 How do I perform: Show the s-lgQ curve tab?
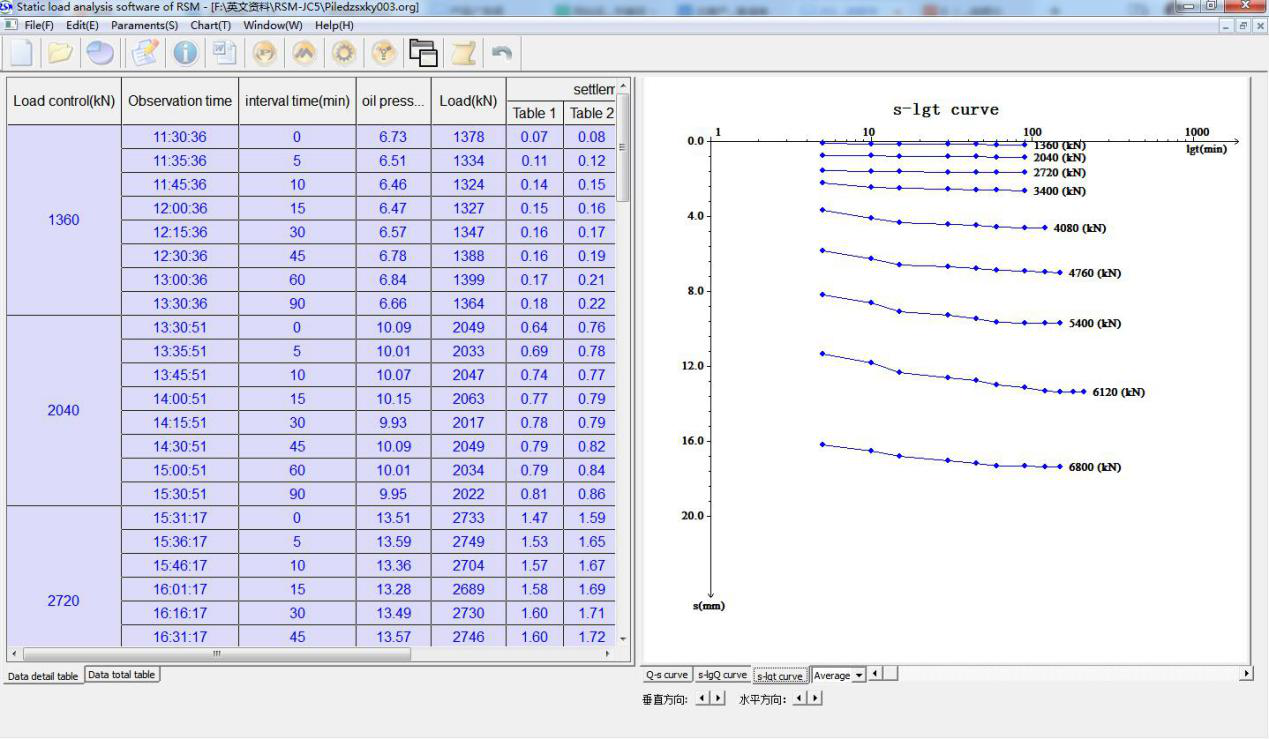(722, 676)
